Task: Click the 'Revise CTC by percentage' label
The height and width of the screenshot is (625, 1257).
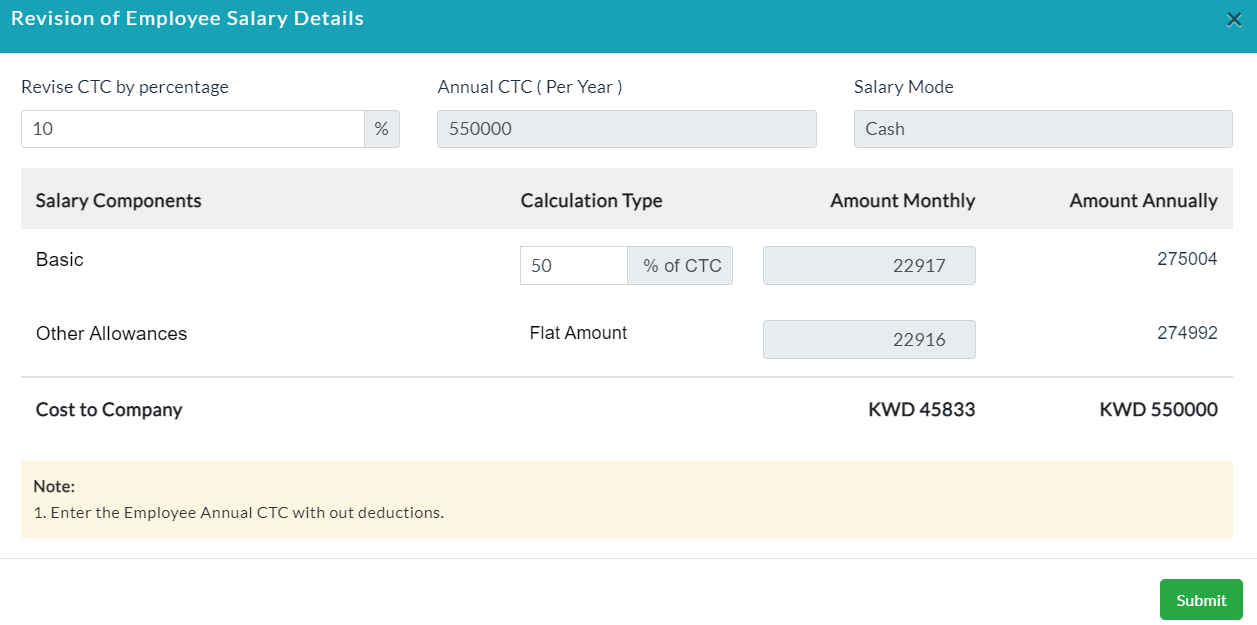Action: [125, 87]
